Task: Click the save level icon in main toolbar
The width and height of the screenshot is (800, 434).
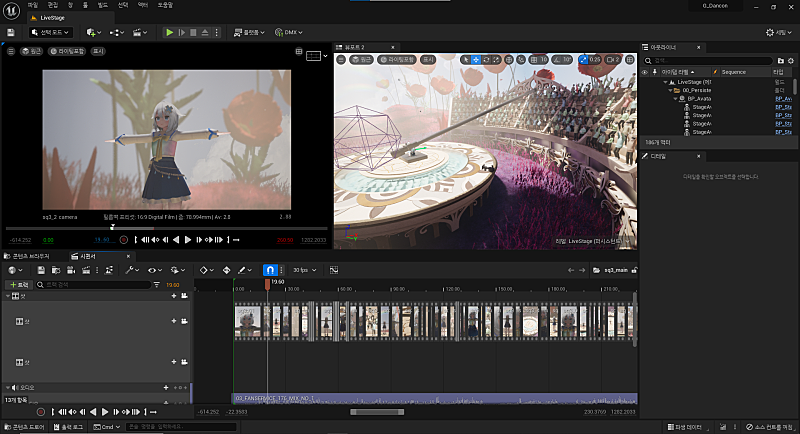Action: coord(10,32)
